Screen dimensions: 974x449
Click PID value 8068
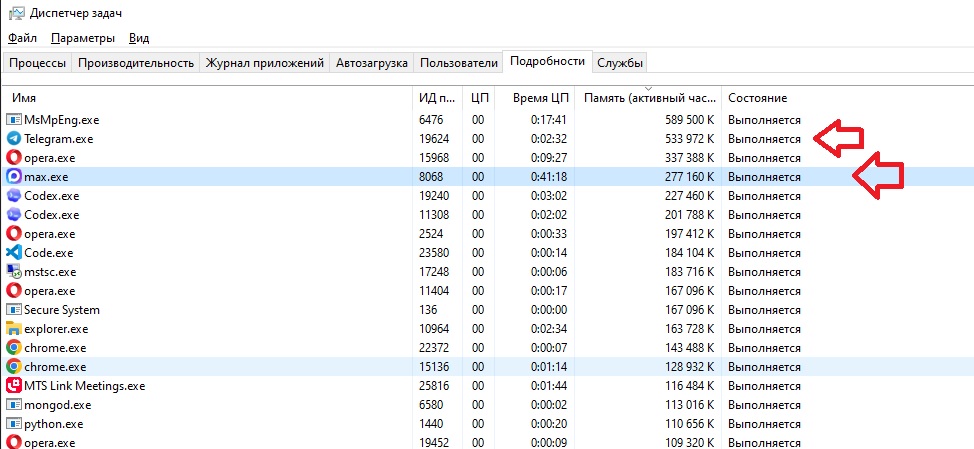pyautogui.click(x=431, y=177)
